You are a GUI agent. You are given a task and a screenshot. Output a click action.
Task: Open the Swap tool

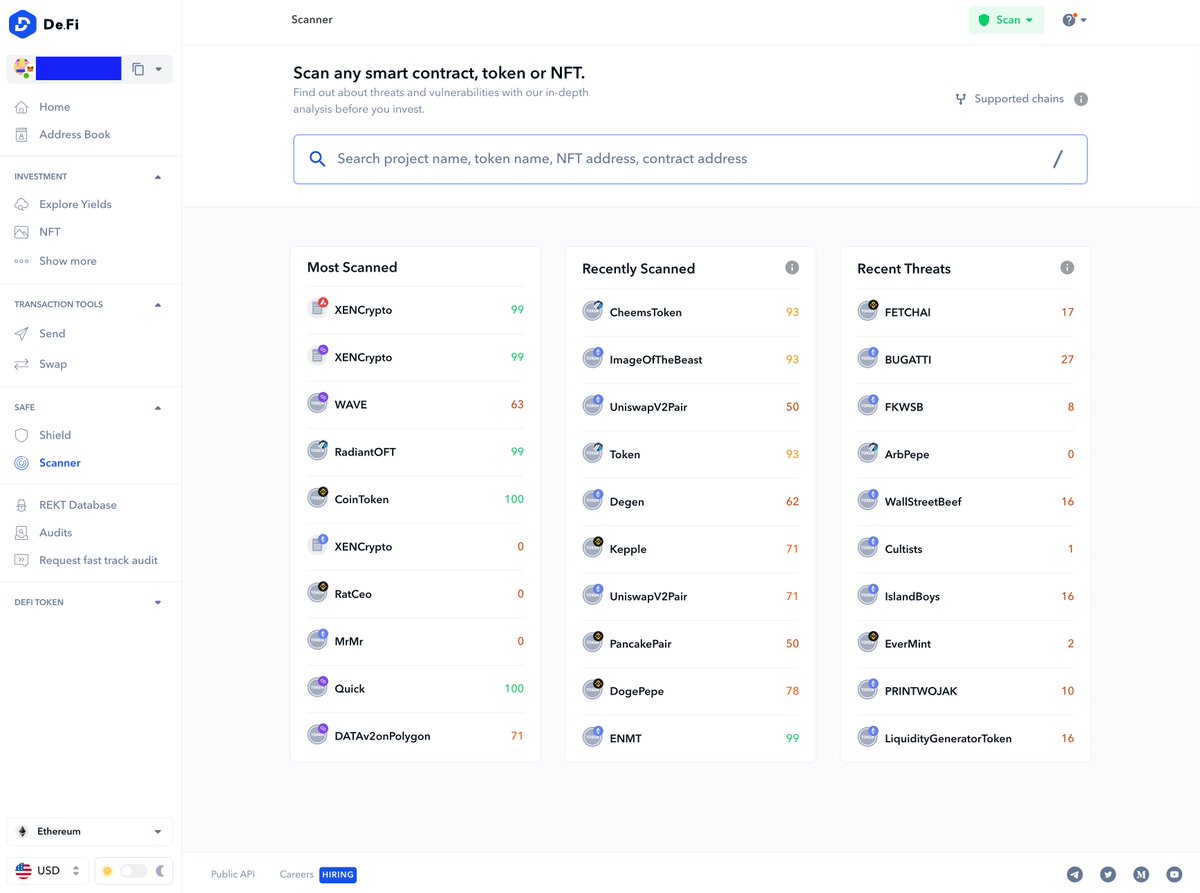(52, 364)
